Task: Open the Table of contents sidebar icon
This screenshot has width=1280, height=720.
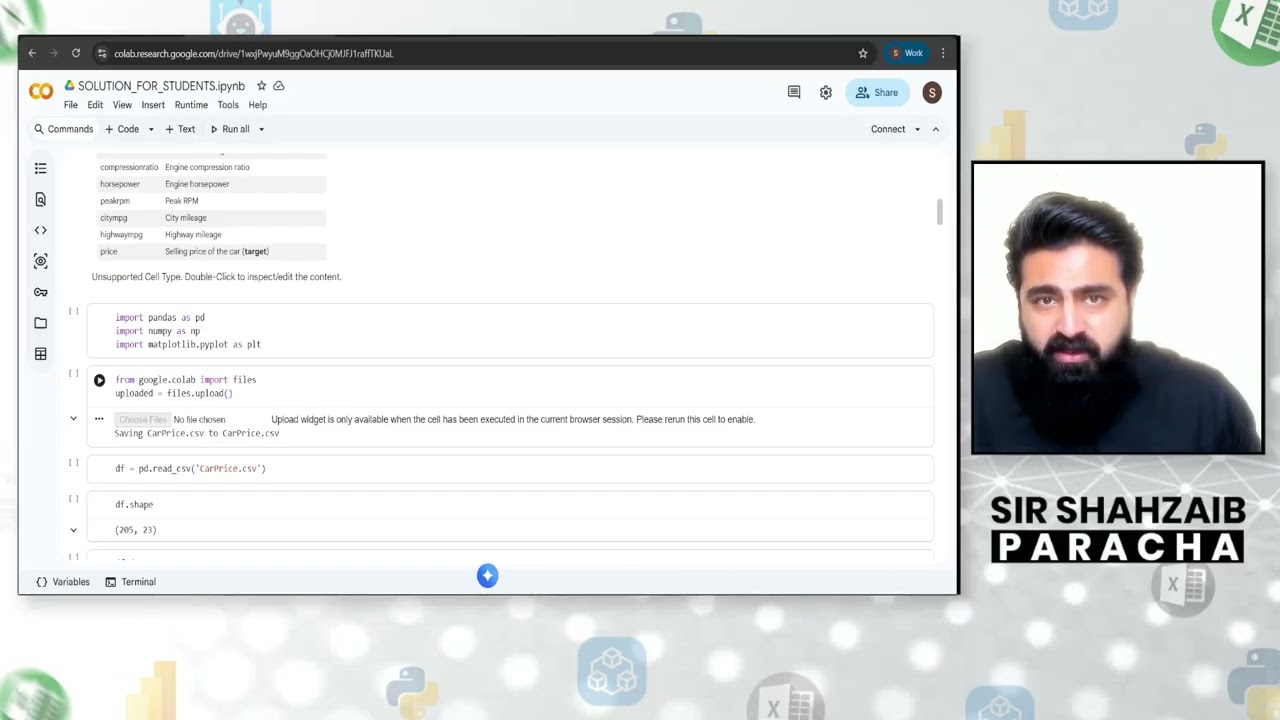Action: [40, 168]
